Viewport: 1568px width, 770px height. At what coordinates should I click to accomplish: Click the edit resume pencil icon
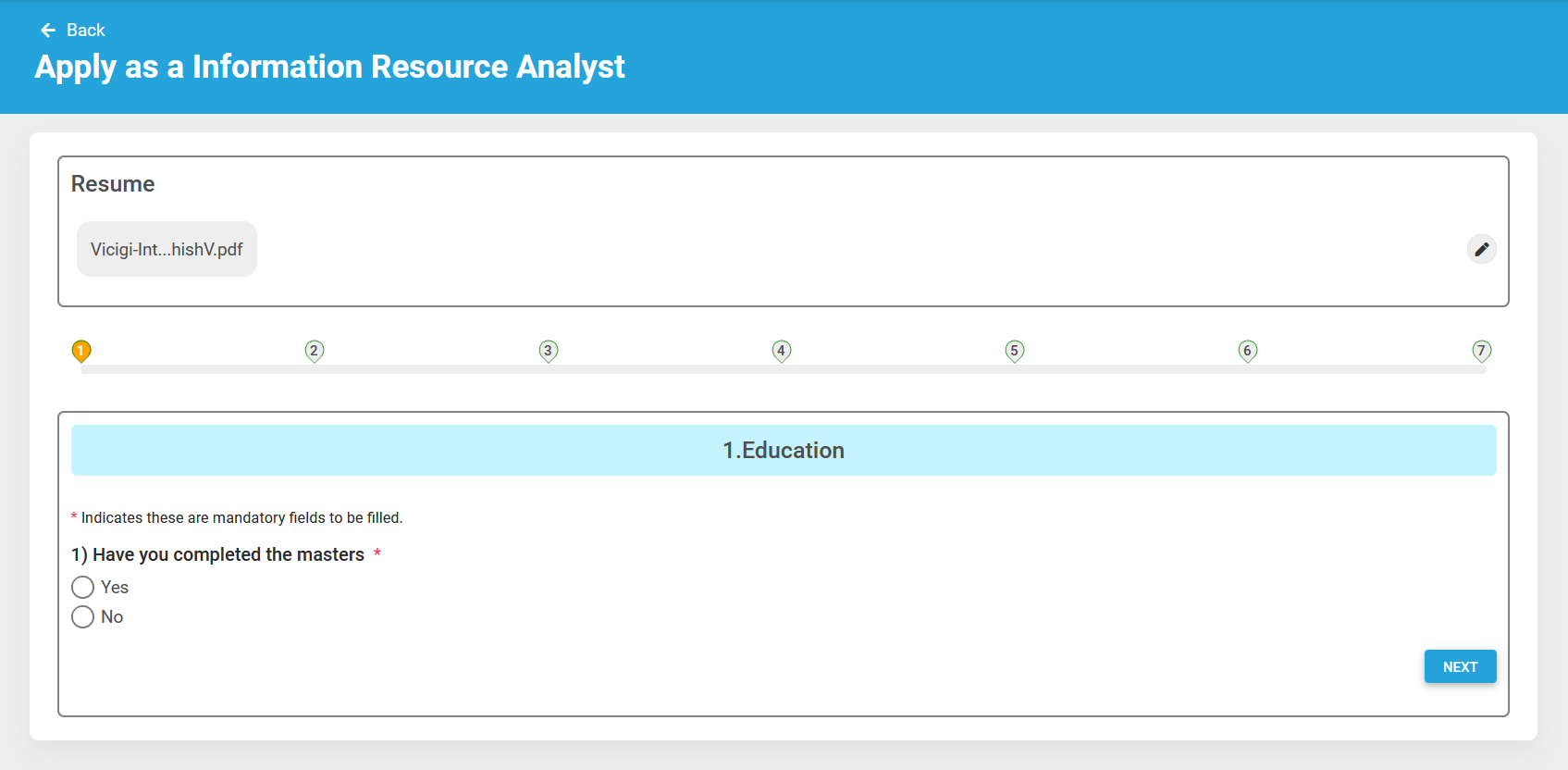click(1481, 249)
